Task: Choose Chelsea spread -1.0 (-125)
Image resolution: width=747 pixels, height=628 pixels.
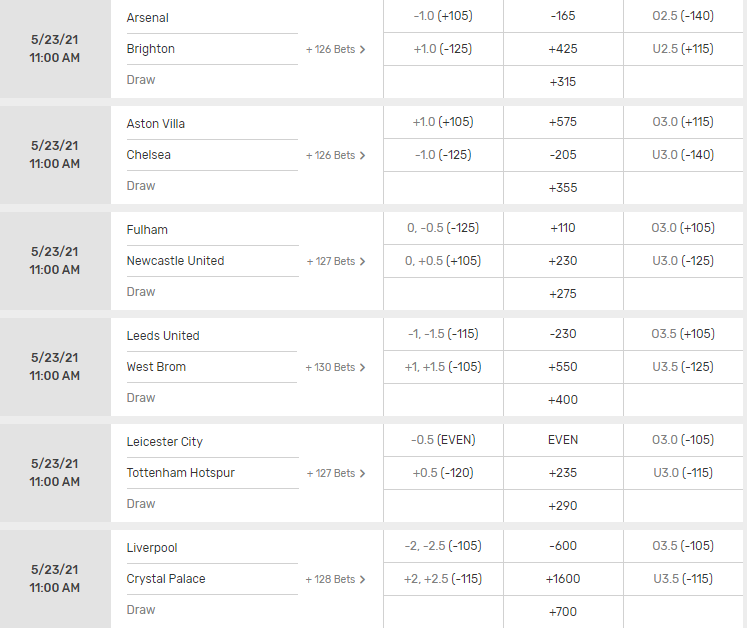Action: tap(443, 155)
